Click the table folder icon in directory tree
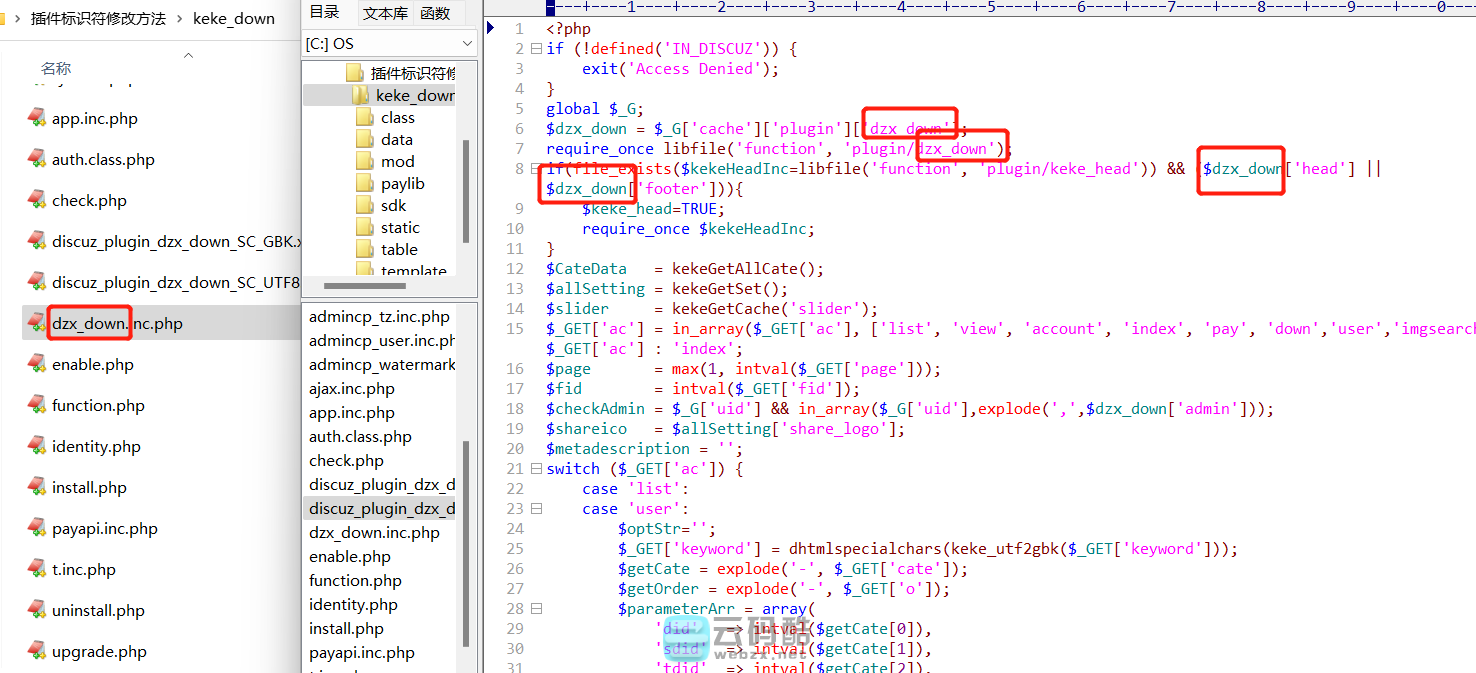The image size is (1476, 673). [x=365, y=250]
